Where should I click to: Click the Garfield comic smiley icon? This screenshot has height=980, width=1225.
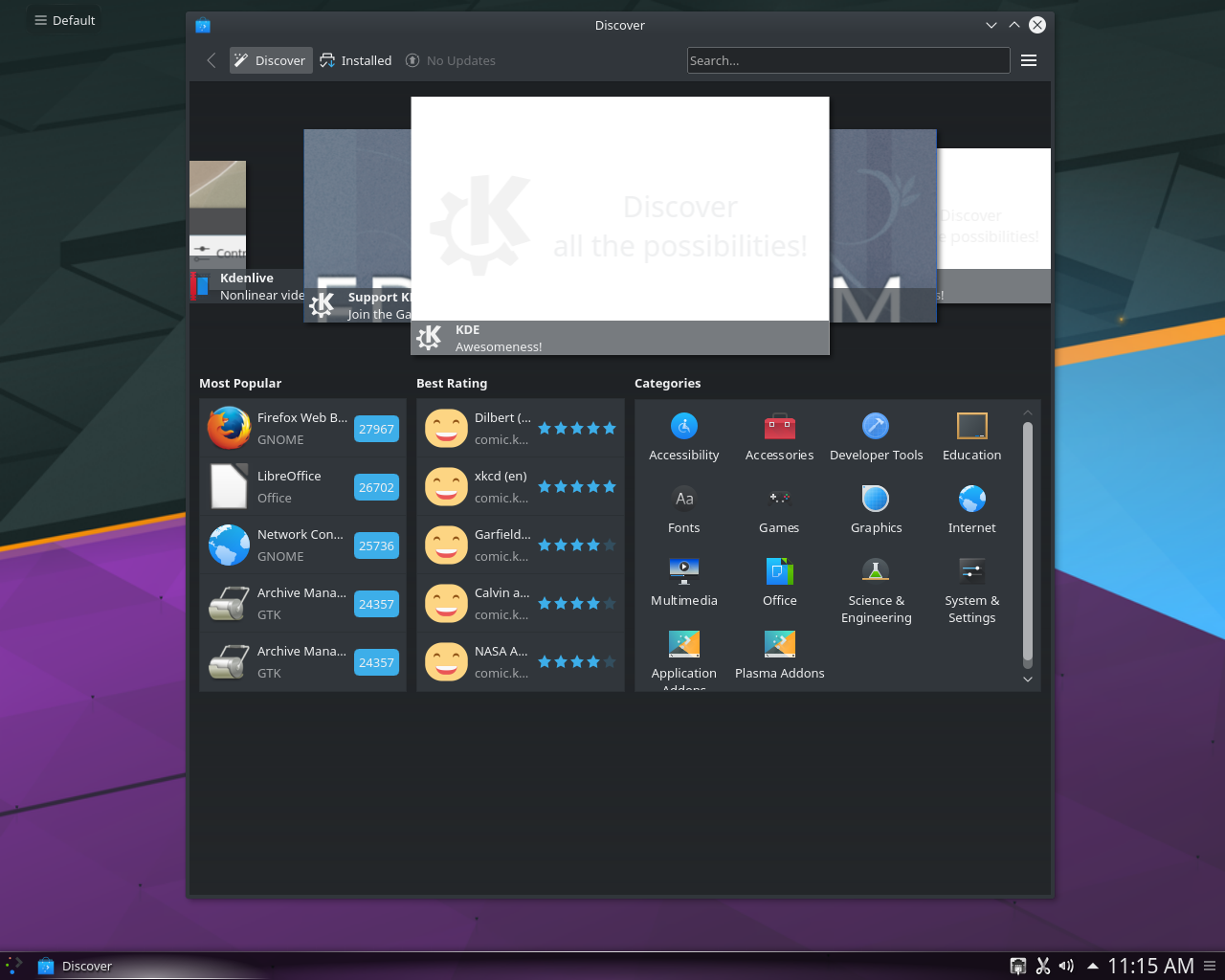click(x=446, y=546)
